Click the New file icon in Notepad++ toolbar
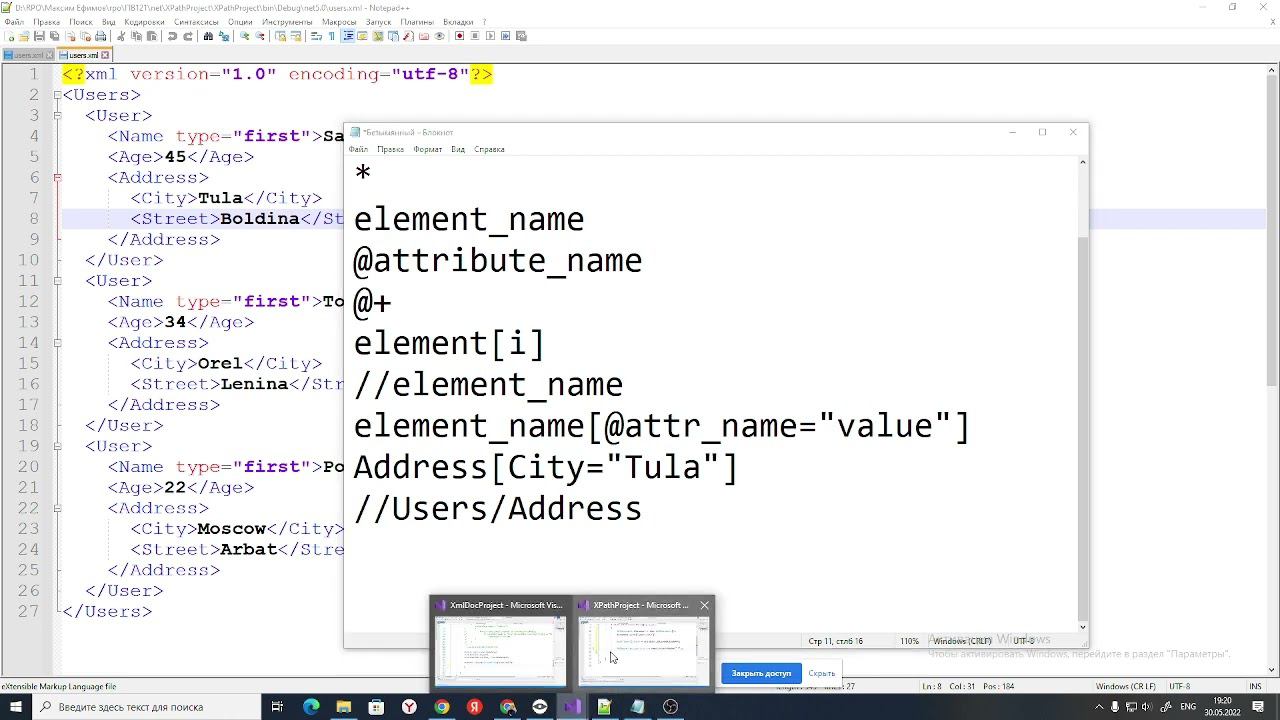1280x720 pixels. tap(9, 36)
